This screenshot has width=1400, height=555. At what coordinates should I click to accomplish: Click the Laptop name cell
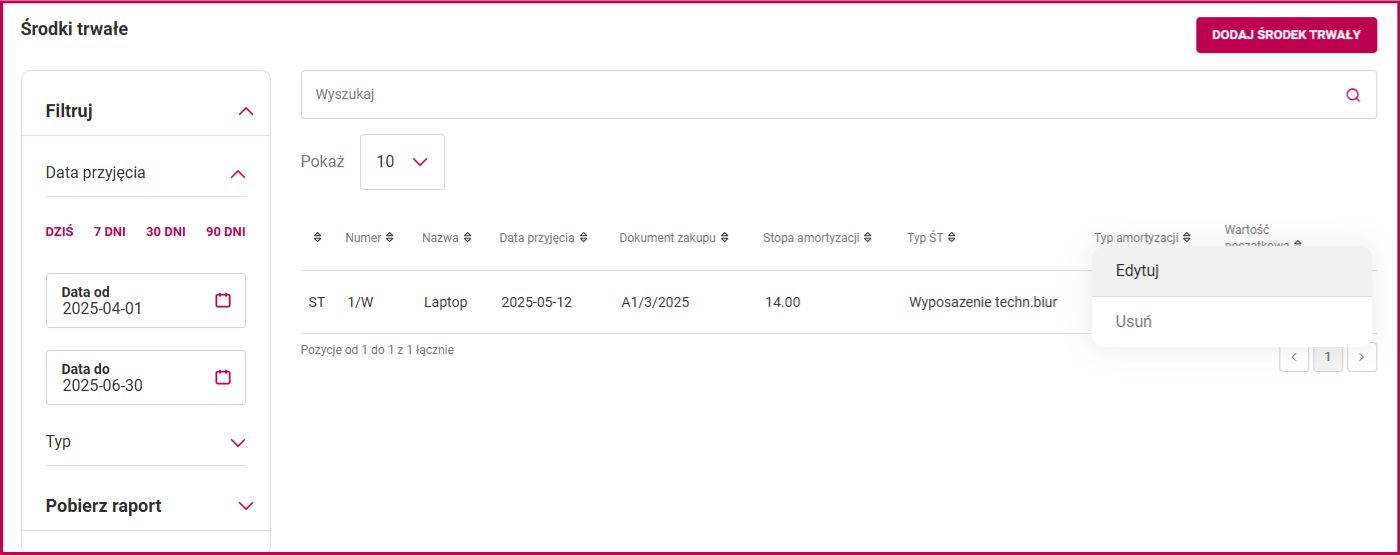pos(445,302)
